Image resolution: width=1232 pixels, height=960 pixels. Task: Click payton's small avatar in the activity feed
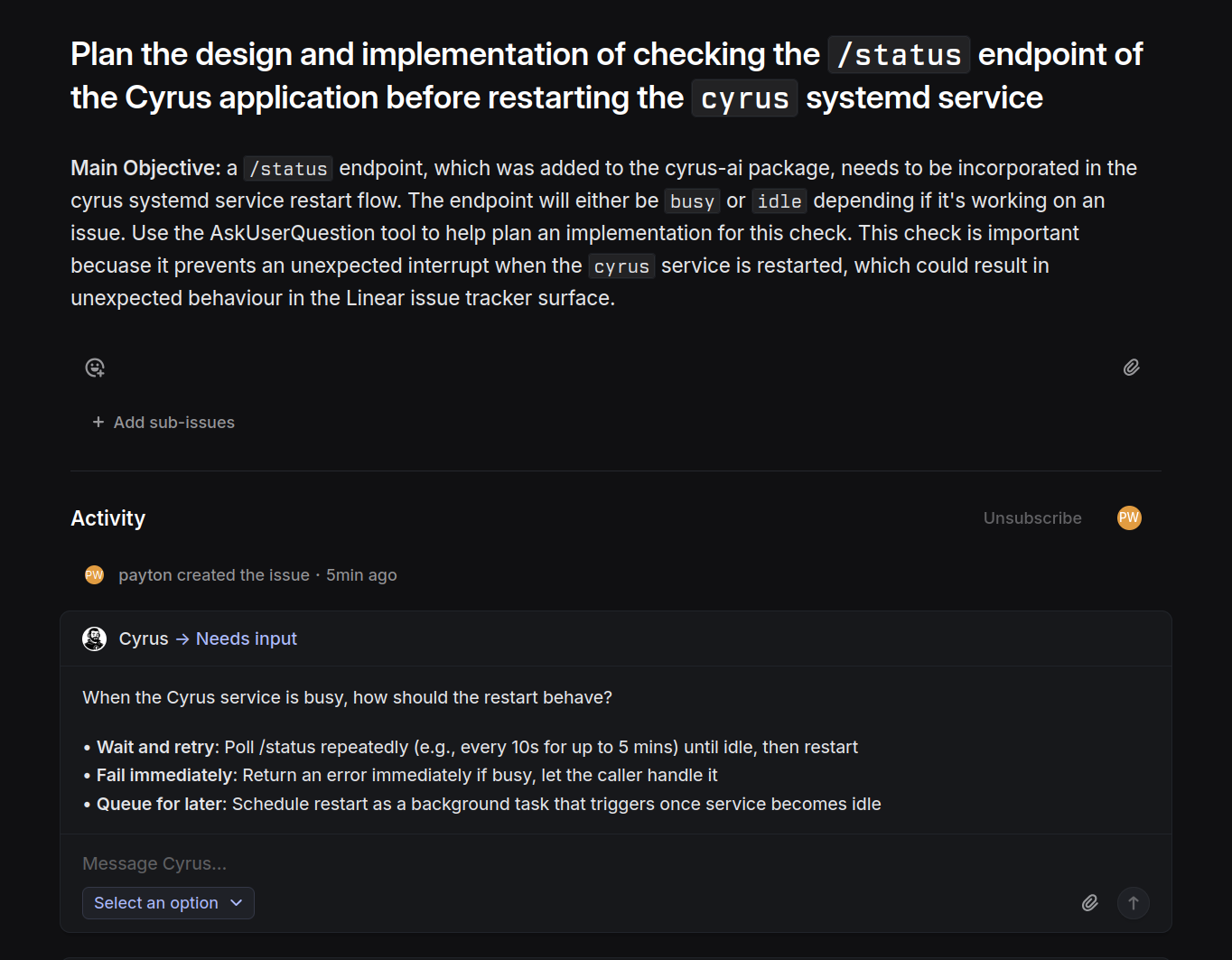(95, 575)
